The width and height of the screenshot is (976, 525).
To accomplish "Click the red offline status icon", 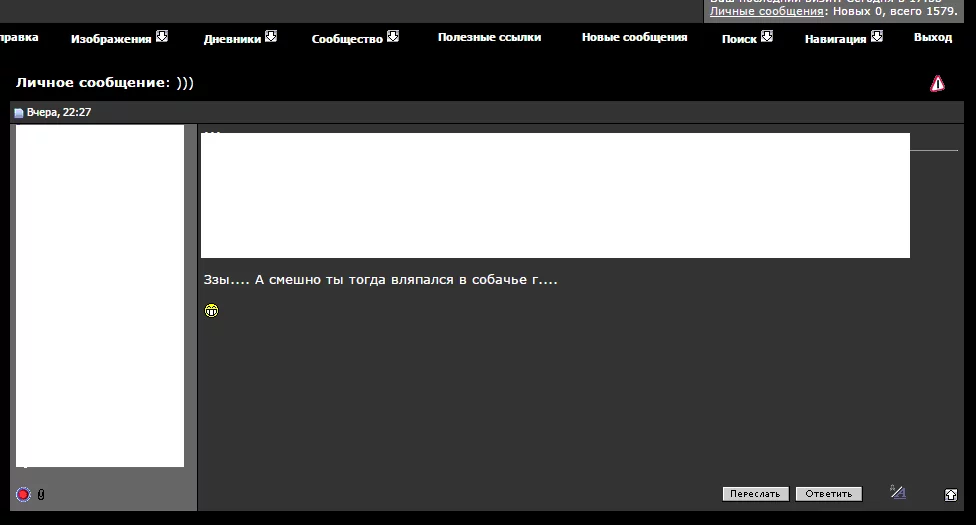I will [23, 494].
